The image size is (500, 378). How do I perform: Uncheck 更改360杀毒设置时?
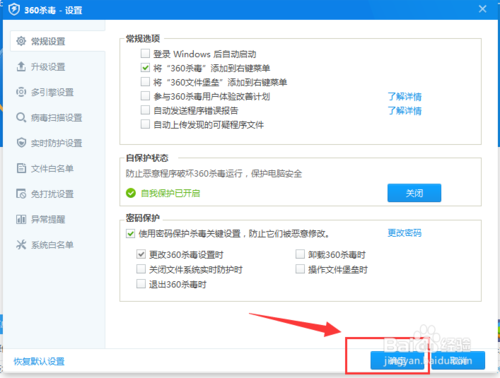click(141, 254)
